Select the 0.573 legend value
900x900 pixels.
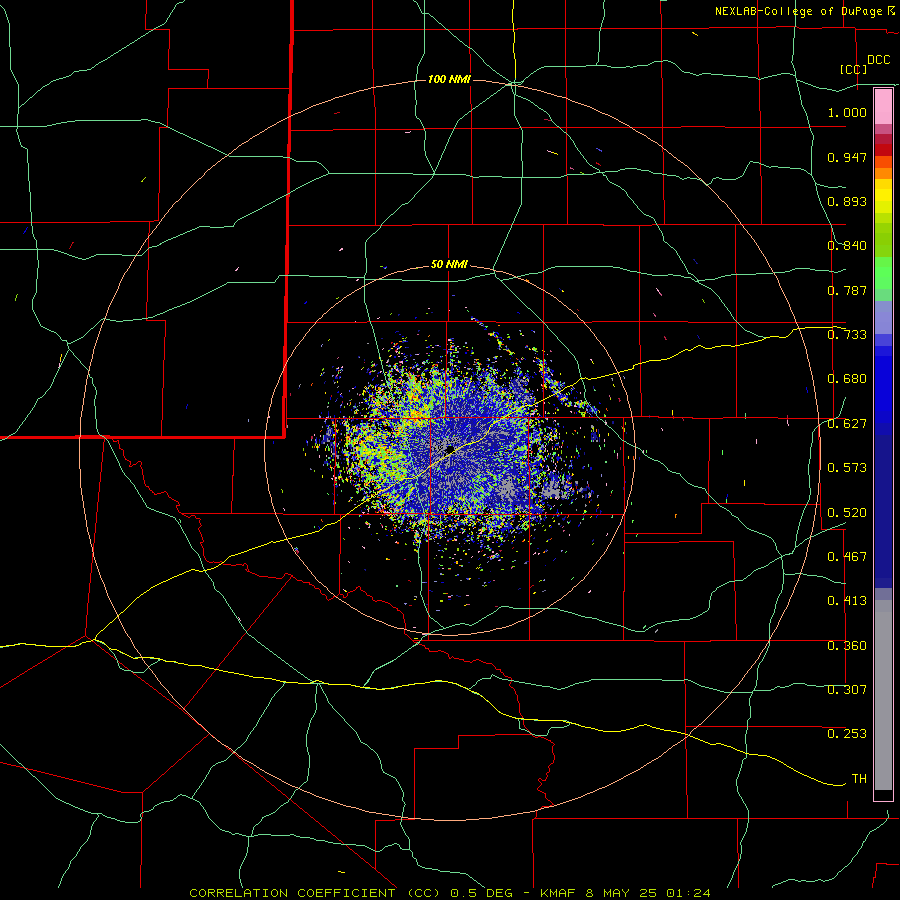[847, 468]
